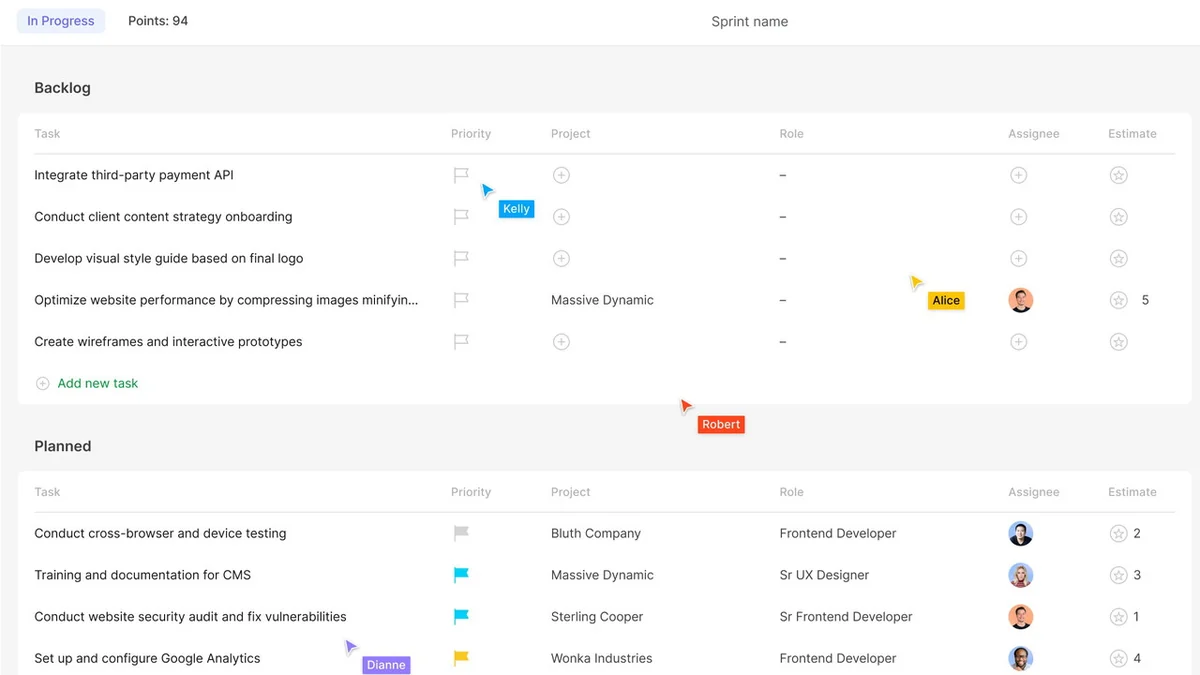
Task: Open the add assignee icon for Develop visual style guide
Action: [1018, 258]
